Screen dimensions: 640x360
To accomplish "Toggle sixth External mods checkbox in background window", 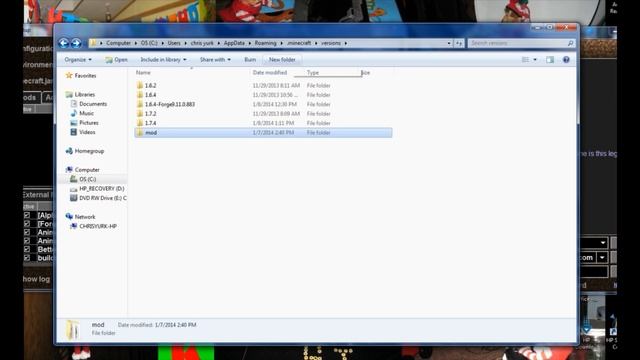I will pos(27,258).
